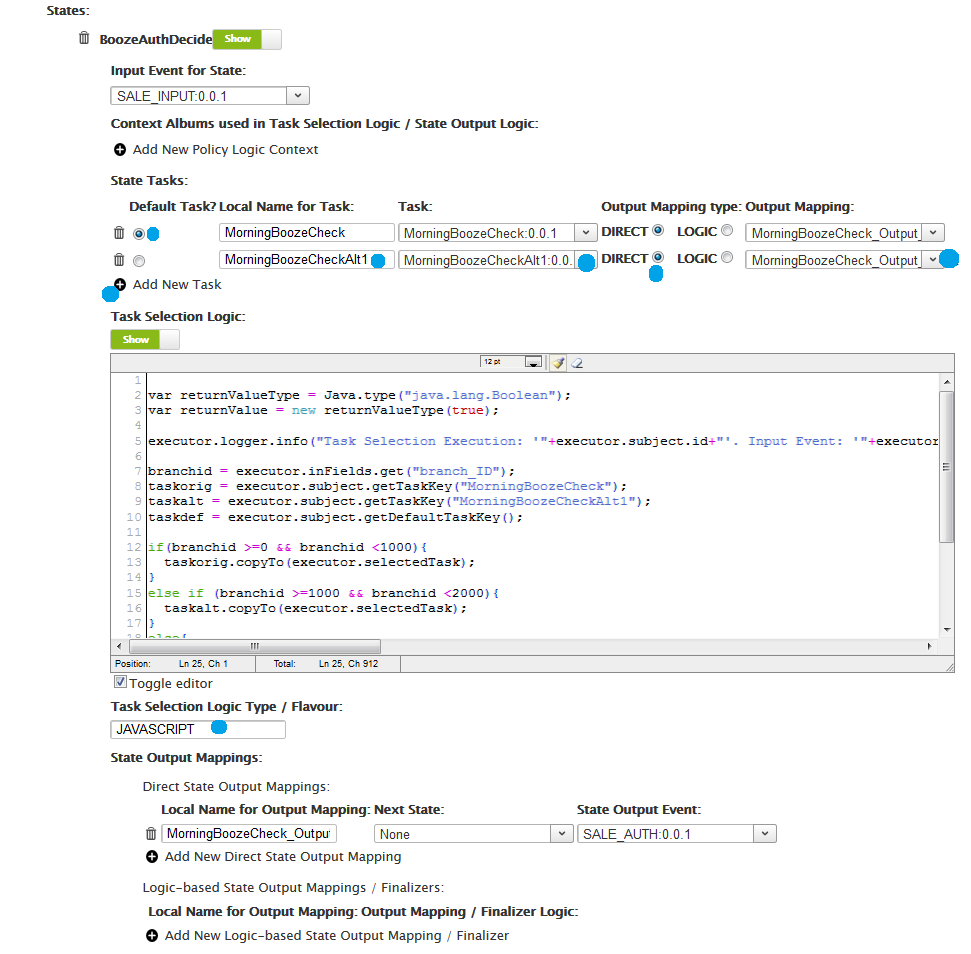
Task: Click code line 'taskdef = executor.subject.getDefaultTaskKey();'
Action: click(x=335, y=517)
